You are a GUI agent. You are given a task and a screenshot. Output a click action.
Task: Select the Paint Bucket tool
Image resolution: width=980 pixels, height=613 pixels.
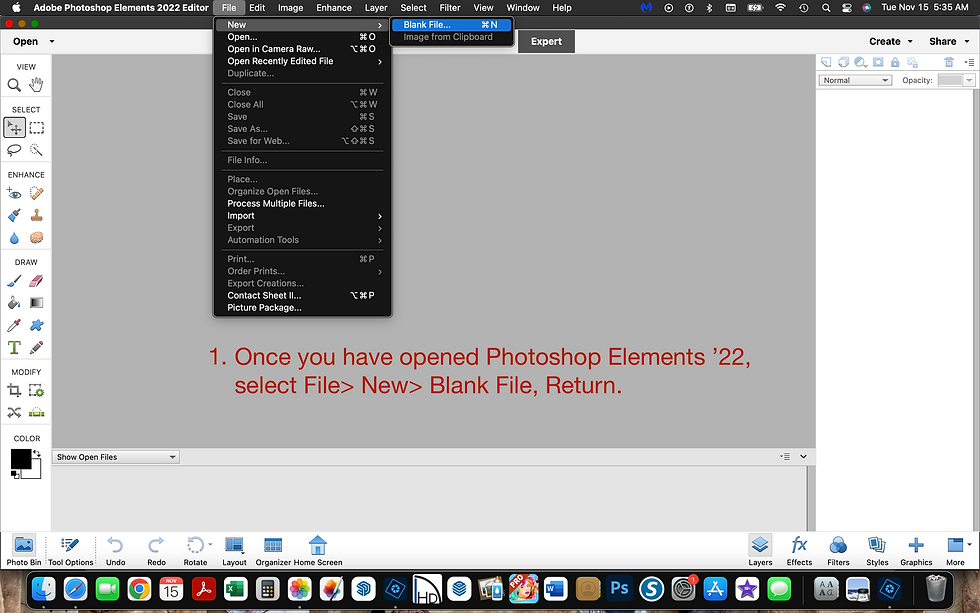click(14, 303)
